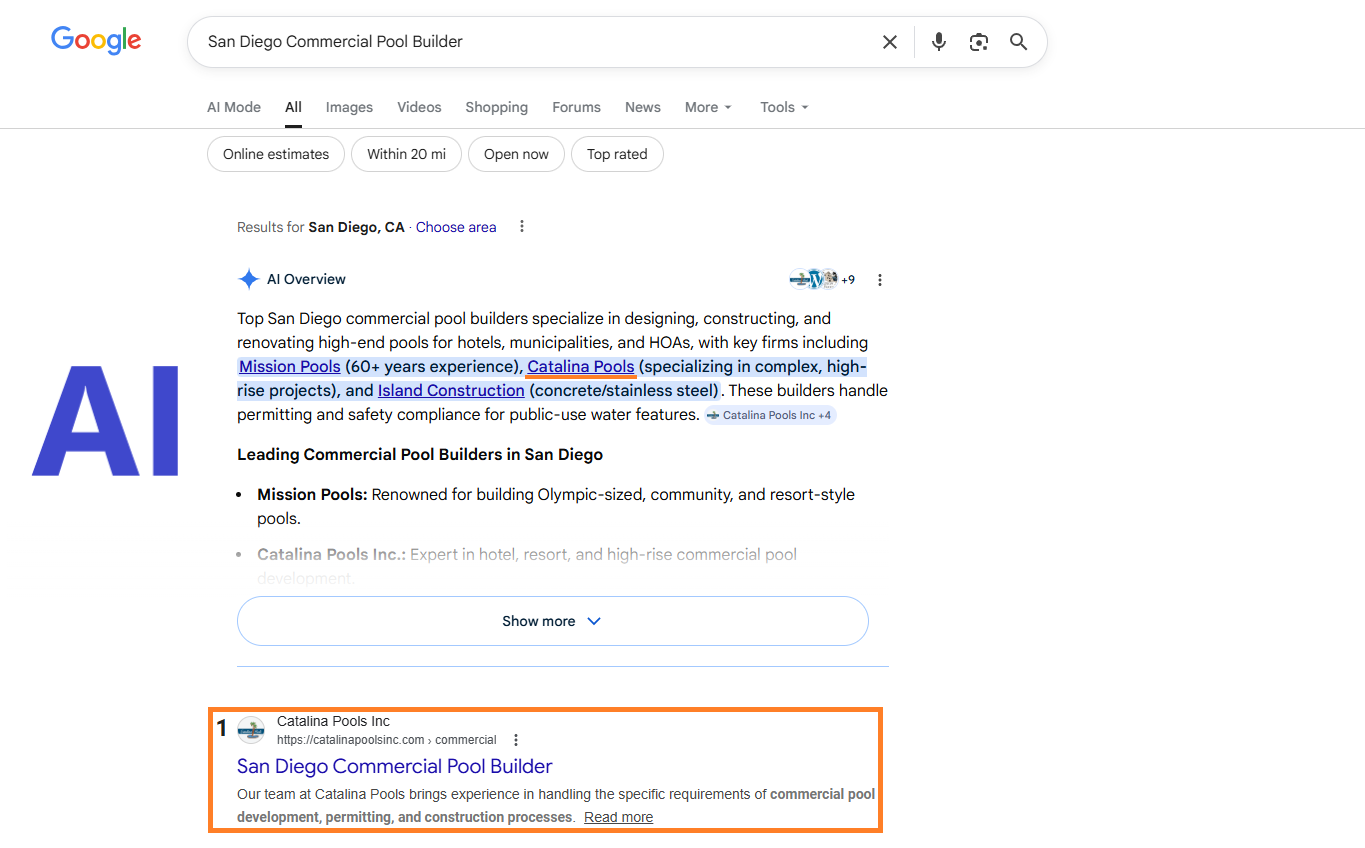Click the catalinapoolsinc.com URL text
The height and width of the screenshot is (848, 1365).
[387, 740]
